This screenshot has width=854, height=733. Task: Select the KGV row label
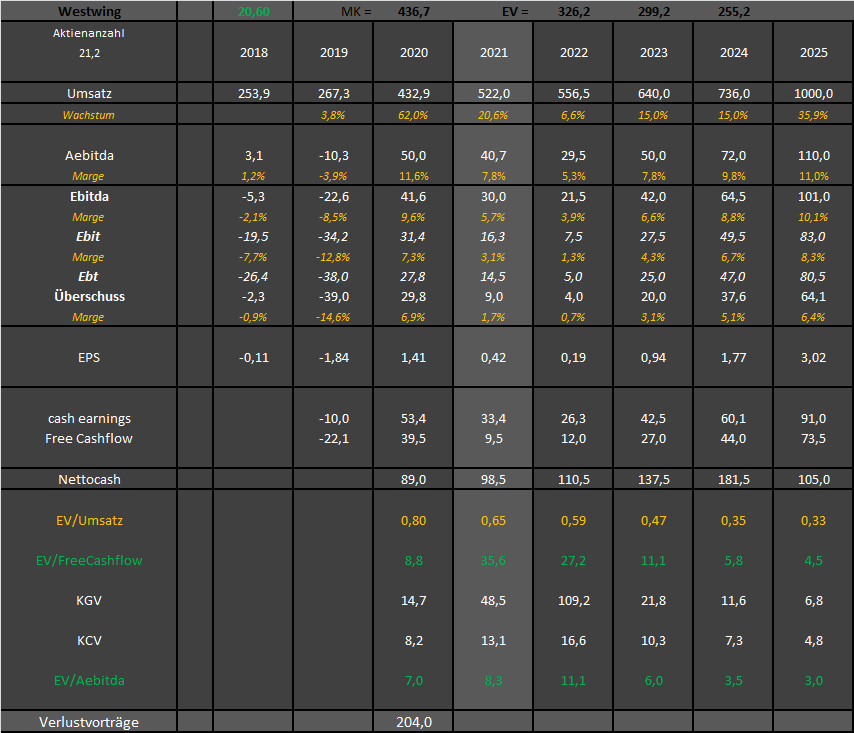click(89, 600)
